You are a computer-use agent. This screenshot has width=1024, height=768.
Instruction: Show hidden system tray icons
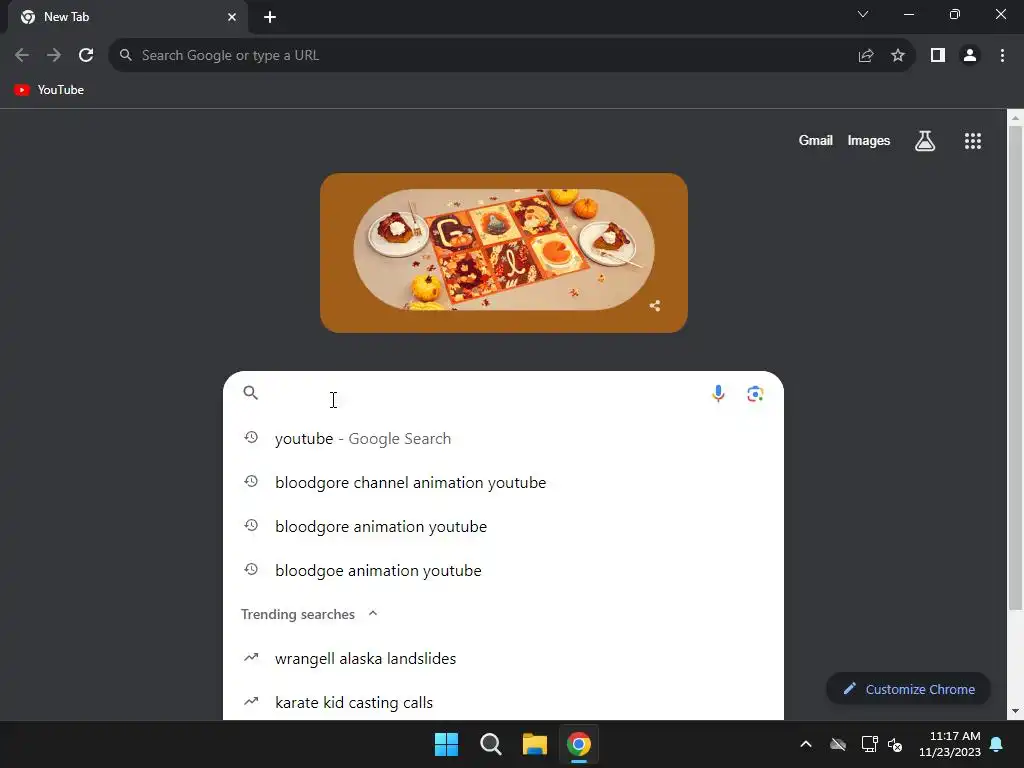click(806, 744)
